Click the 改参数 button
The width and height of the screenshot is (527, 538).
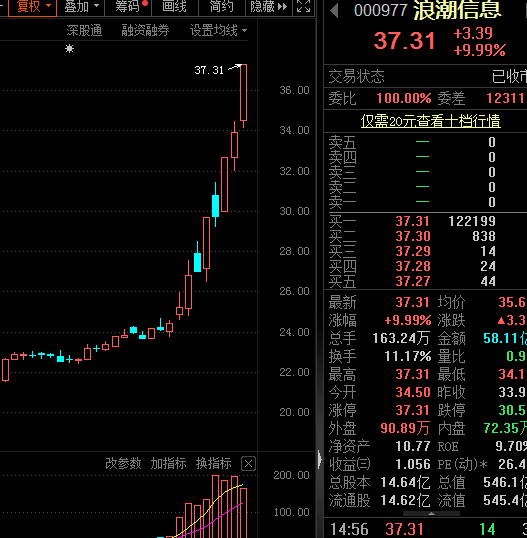point(123,464)
